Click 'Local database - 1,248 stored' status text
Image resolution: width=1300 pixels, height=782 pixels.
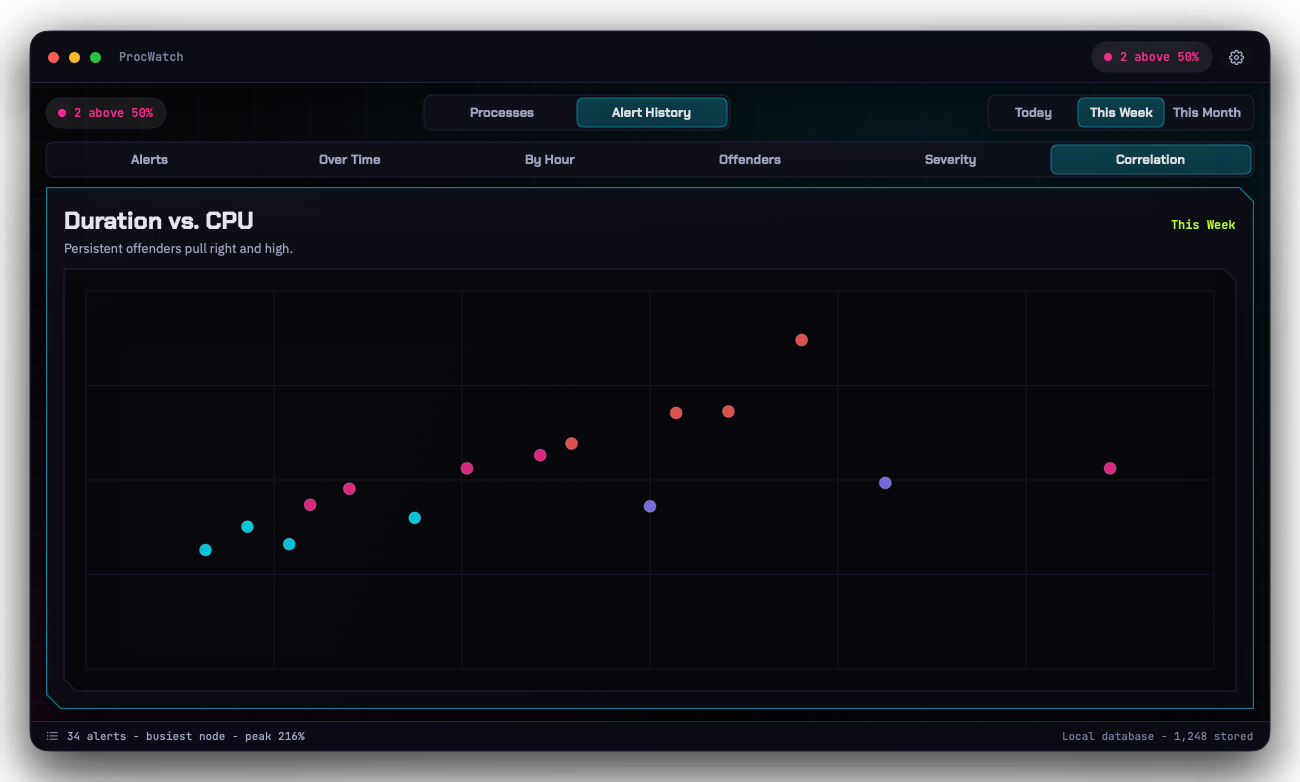pyautogui.click(x=1157, y=736)
